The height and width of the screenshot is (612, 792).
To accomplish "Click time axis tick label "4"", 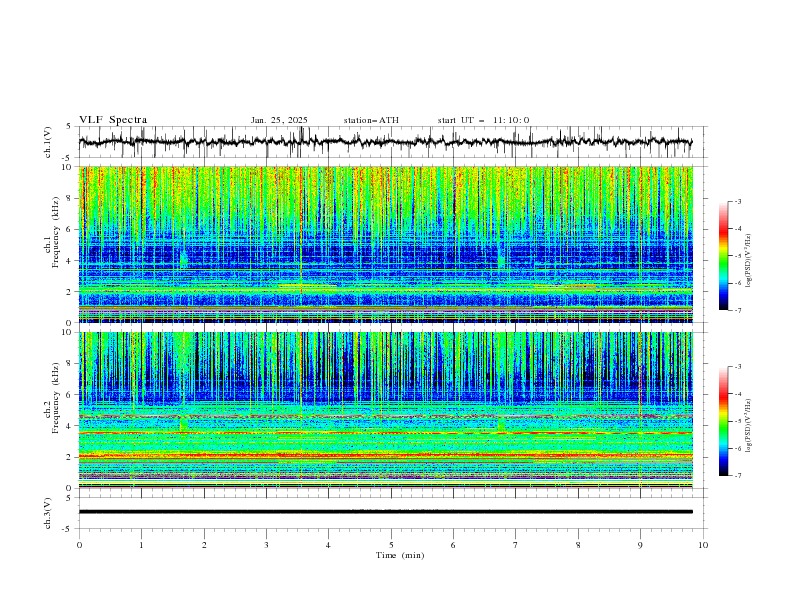I will (328, 545).
